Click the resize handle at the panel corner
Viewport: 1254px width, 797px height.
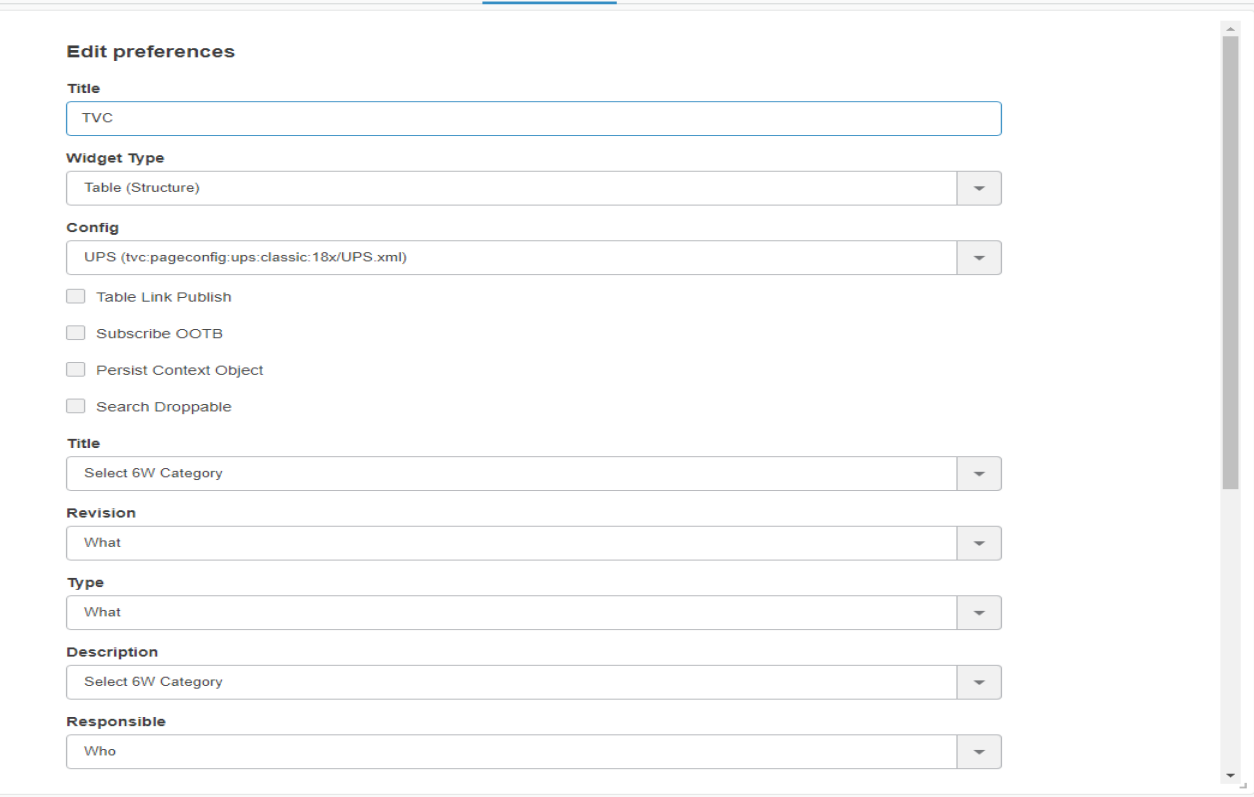click(x=1242, y=788)
